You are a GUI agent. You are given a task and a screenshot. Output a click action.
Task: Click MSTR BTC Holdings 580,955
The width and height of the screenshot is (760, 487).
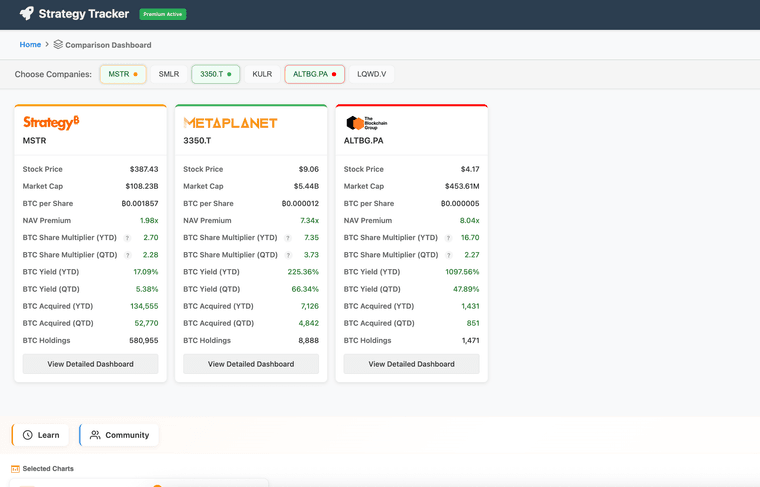pyautogui.click(x=144, y=341)
